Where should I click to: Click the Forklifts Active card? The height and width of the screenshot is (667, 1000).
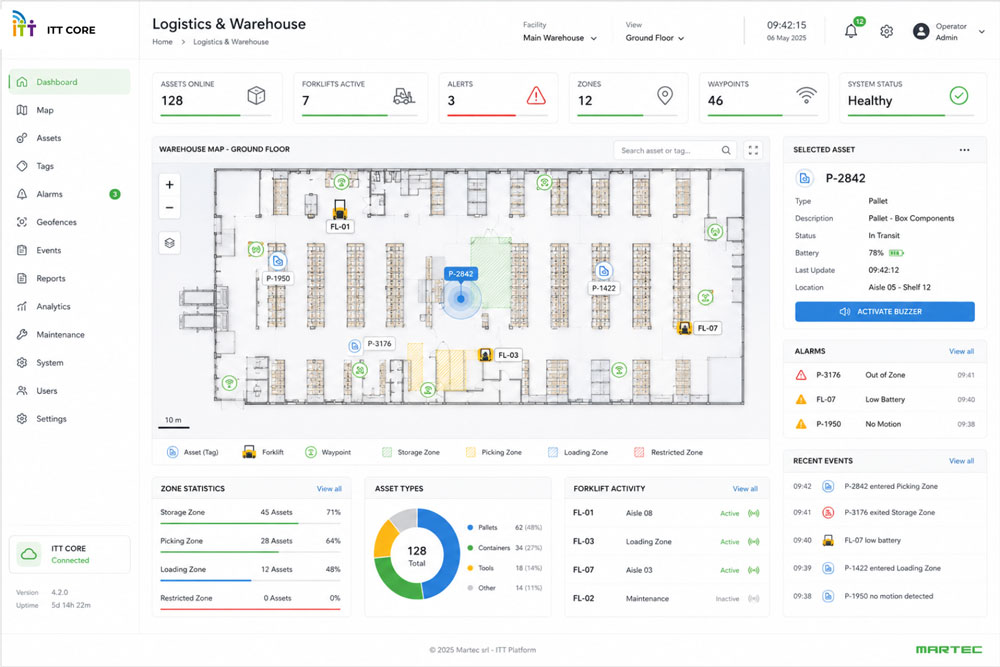pos(360,98)
